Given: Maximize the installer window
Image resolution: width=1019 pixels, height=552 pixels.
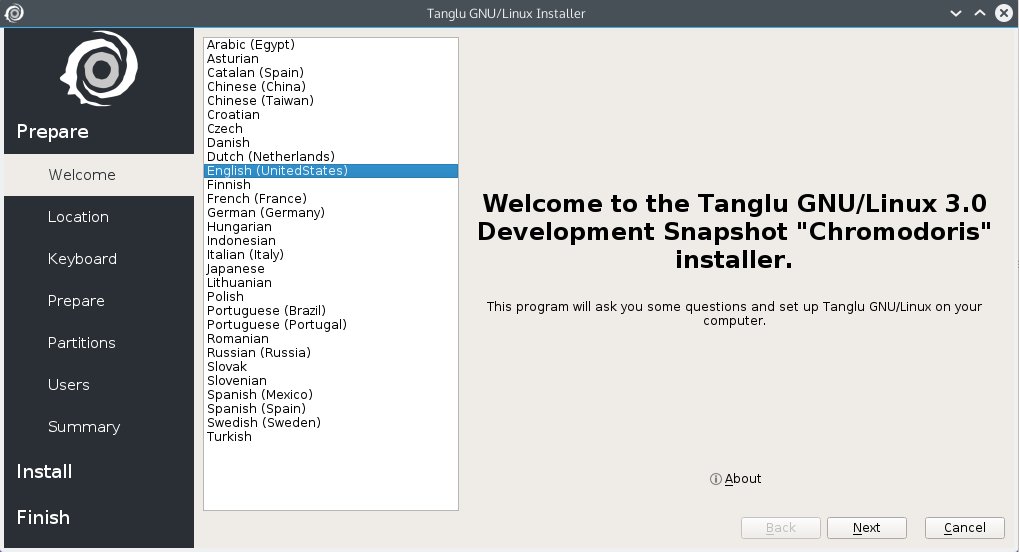Looking at the screenshot, I should pos(979,13).
